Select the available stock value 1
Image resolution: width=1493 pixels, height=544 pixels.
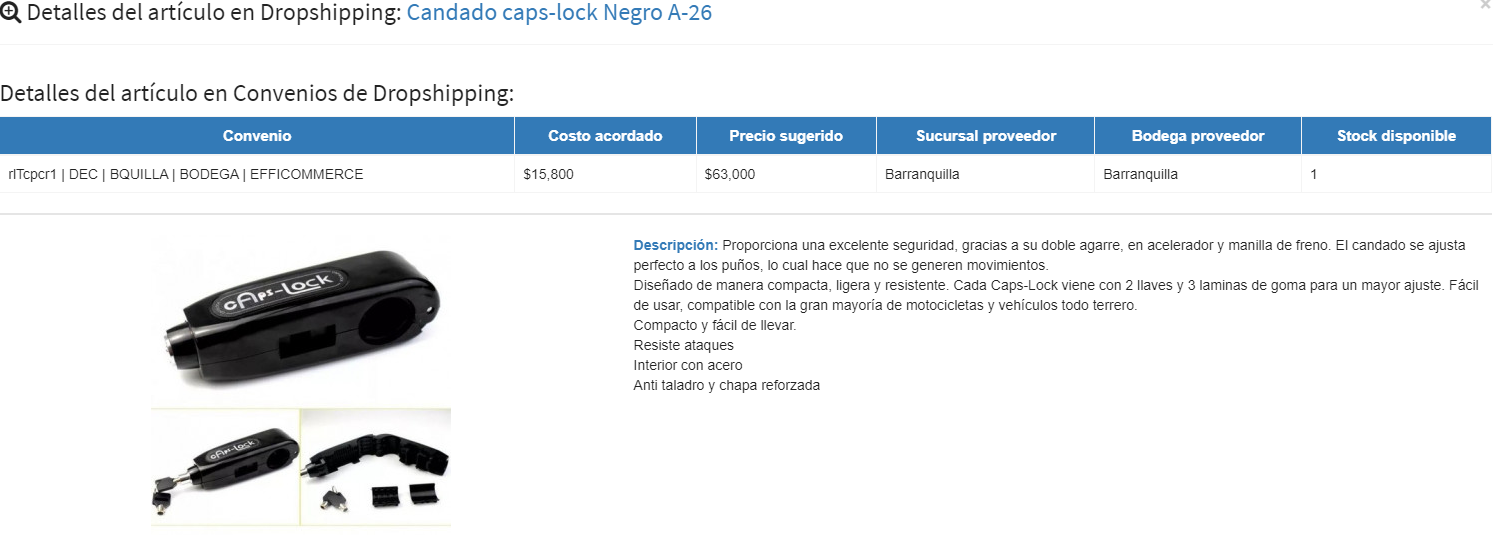click(1314, 174)
